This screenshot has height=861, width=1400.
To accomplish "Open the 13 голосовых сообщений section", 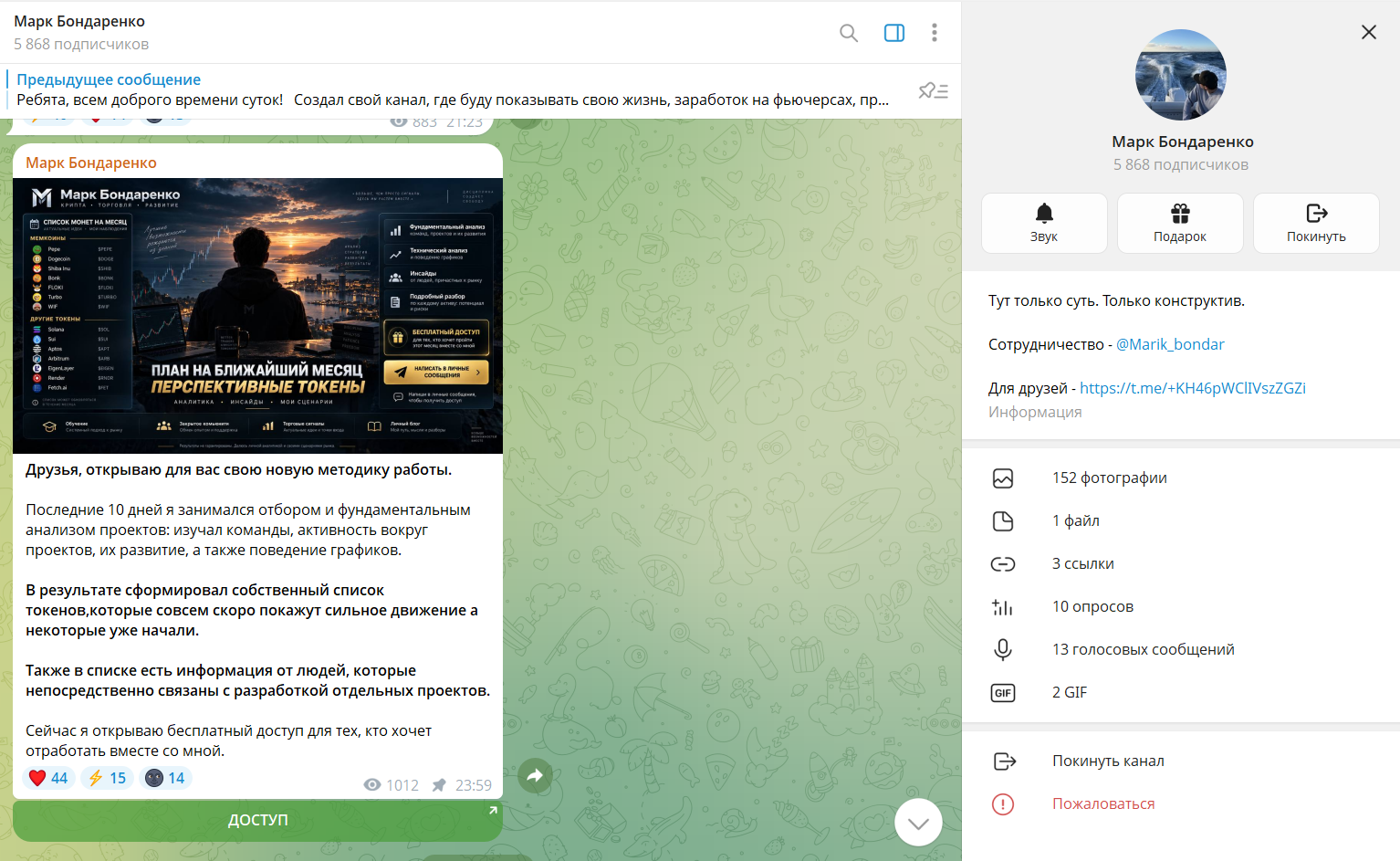I will click(x=1181, y=649).
